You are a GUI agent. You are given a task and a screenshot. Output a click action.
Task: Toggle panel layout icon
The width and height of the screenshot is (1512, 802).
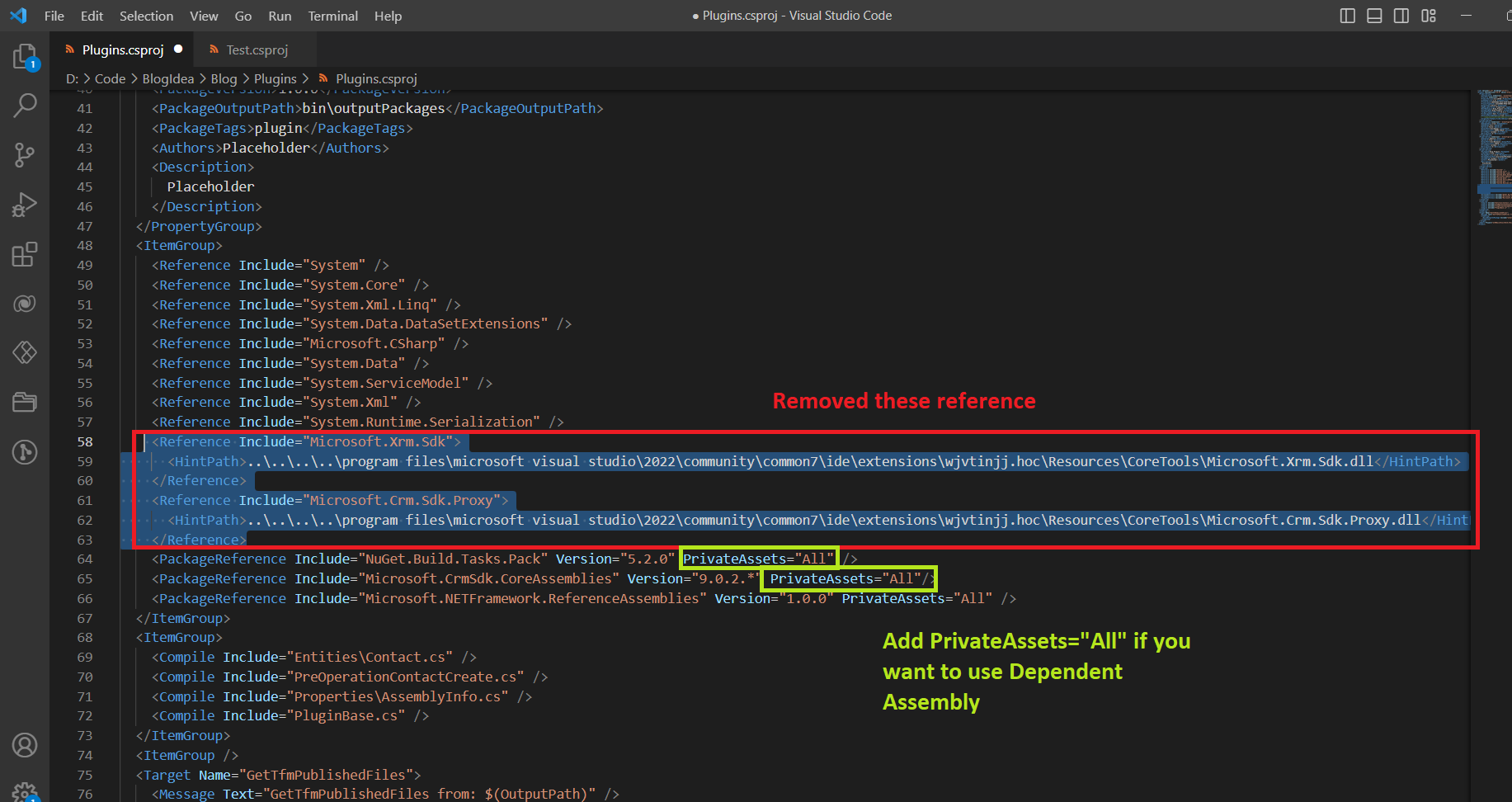(1374, 16)
